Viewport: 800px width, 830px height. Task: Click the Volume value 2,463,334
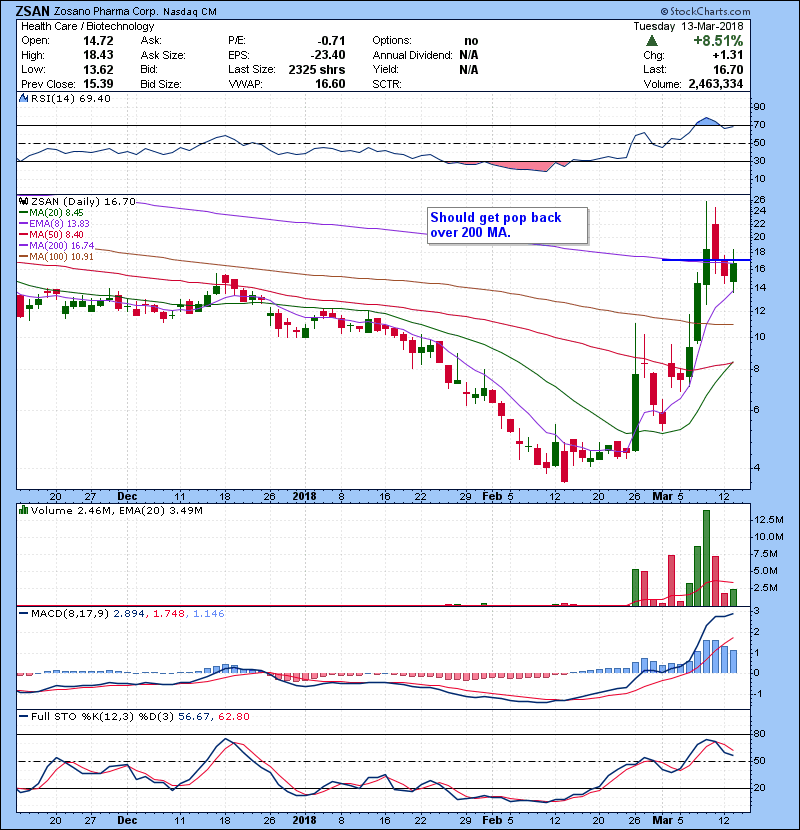click(x=715, y=84)
